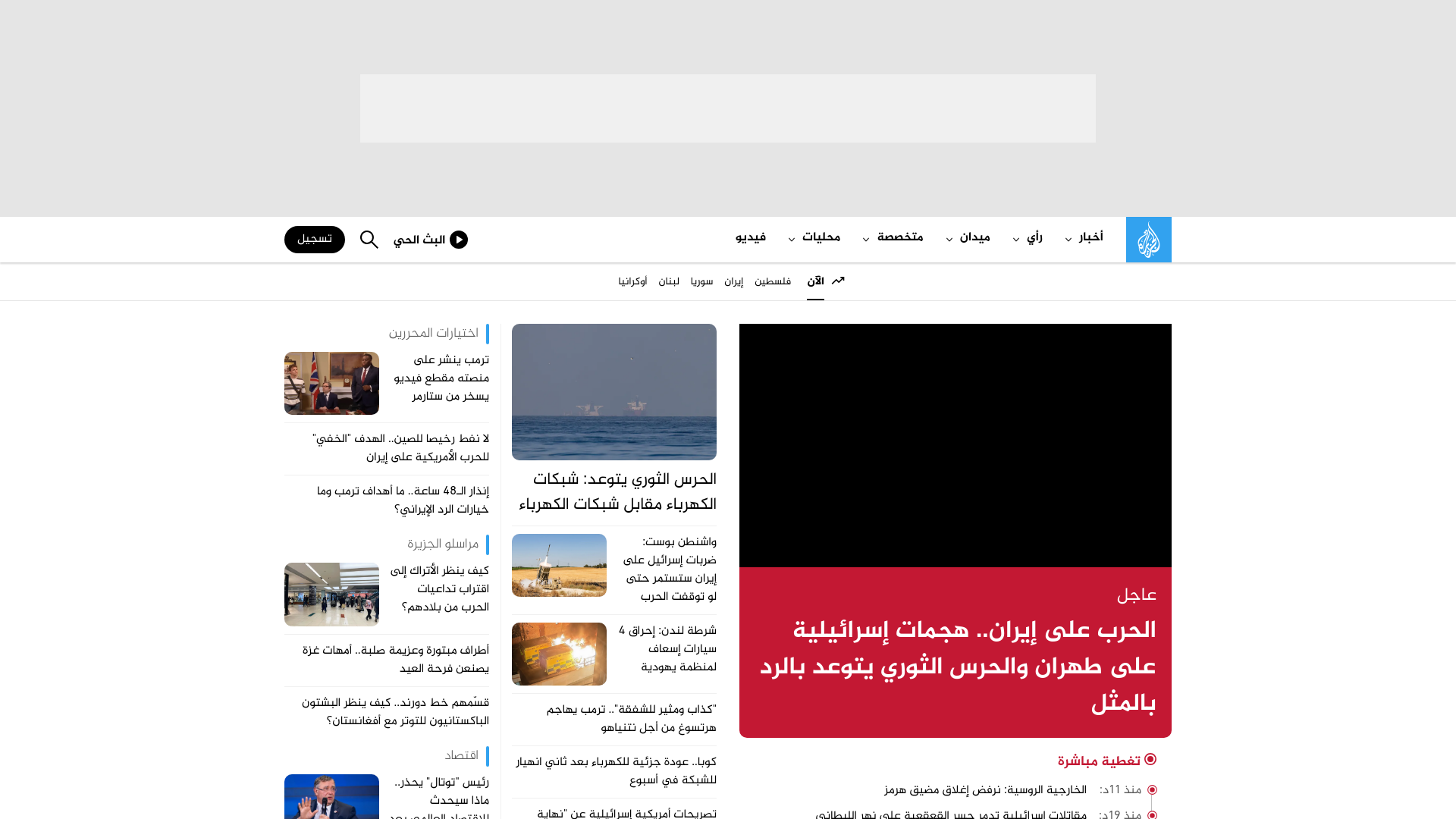Open the Trump Starmer video thumbnail
Image resolution: width=1456 pixels, height=819 pixels.
tap(331, 383)
